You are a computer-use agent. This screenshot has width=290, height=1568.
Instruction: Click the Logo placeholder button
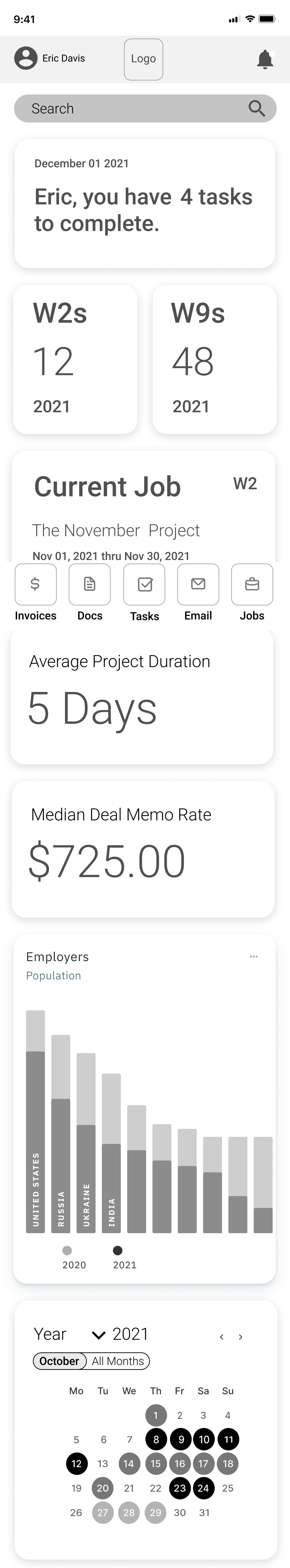(144, 59)
